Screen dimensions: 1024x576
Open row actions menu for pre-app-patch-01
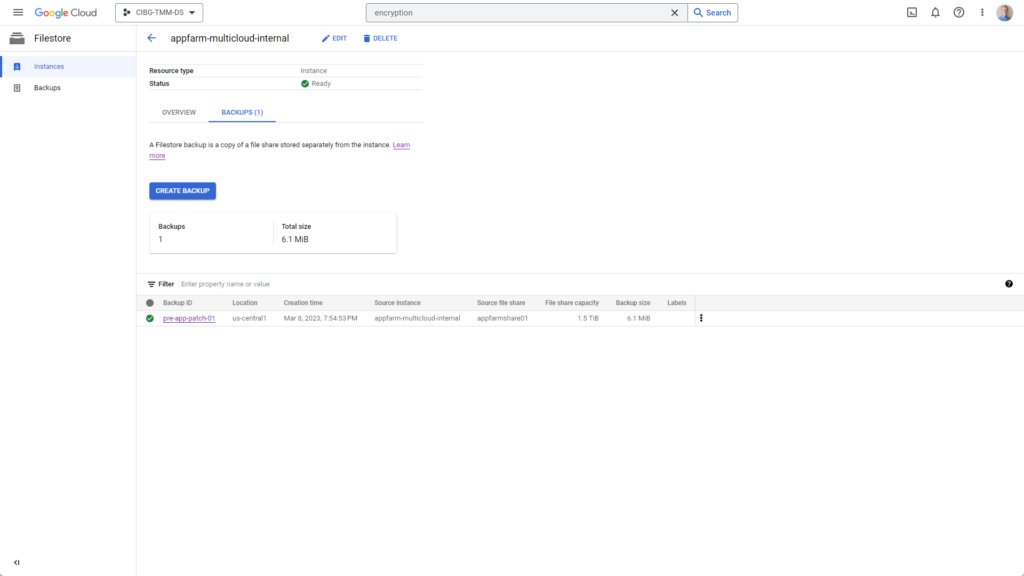[701, 318]
